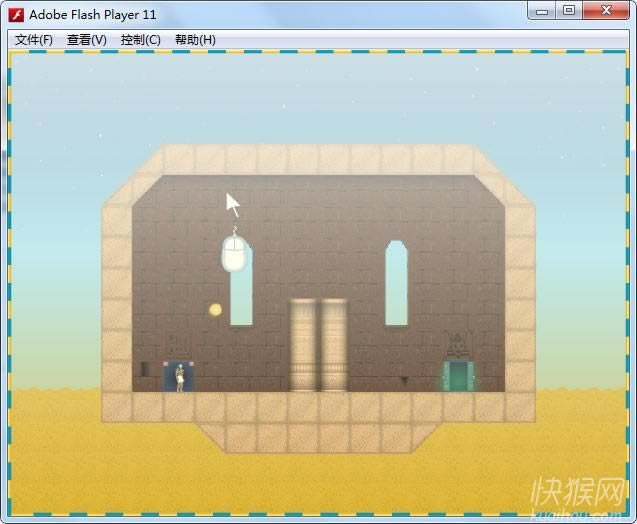The image size is (637, 524).
Task: Click the right arched window
Action: (397, 283)
